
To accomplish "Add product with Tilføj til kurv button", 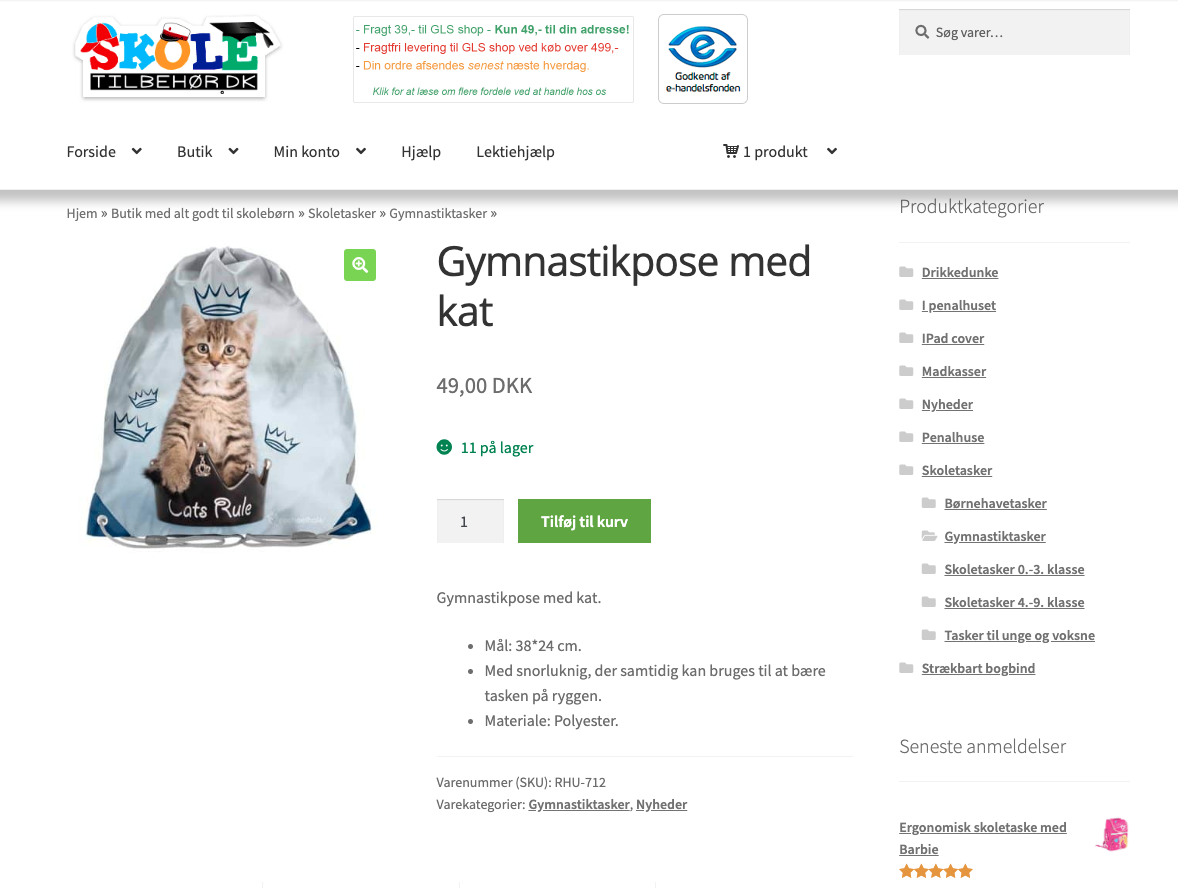I will (584, 521).
